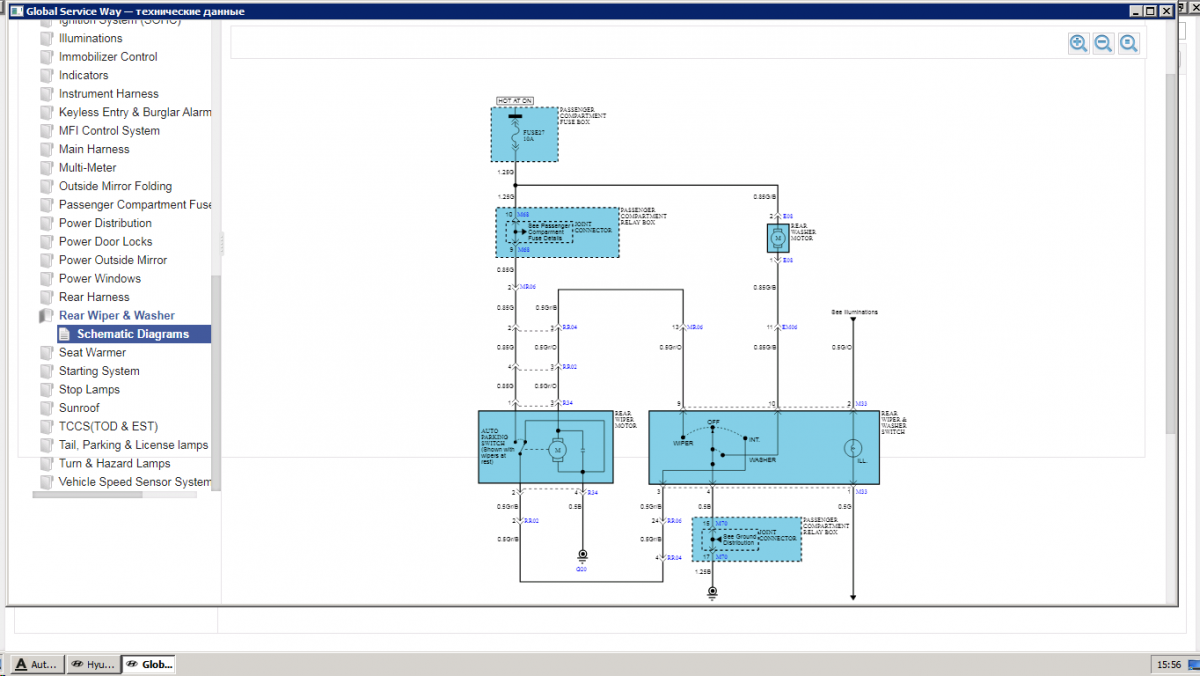The width and height of the screenshot is (1200, 676).
Task: Select the Schematic Diagrams entry
Action: (x=133, y=334)
